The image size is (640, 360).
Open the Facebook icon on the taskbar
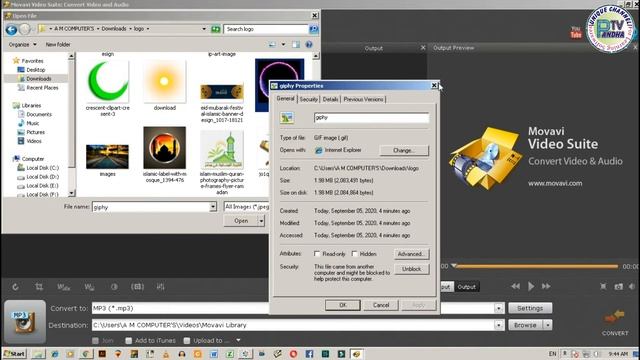click(x=309, y=354)
